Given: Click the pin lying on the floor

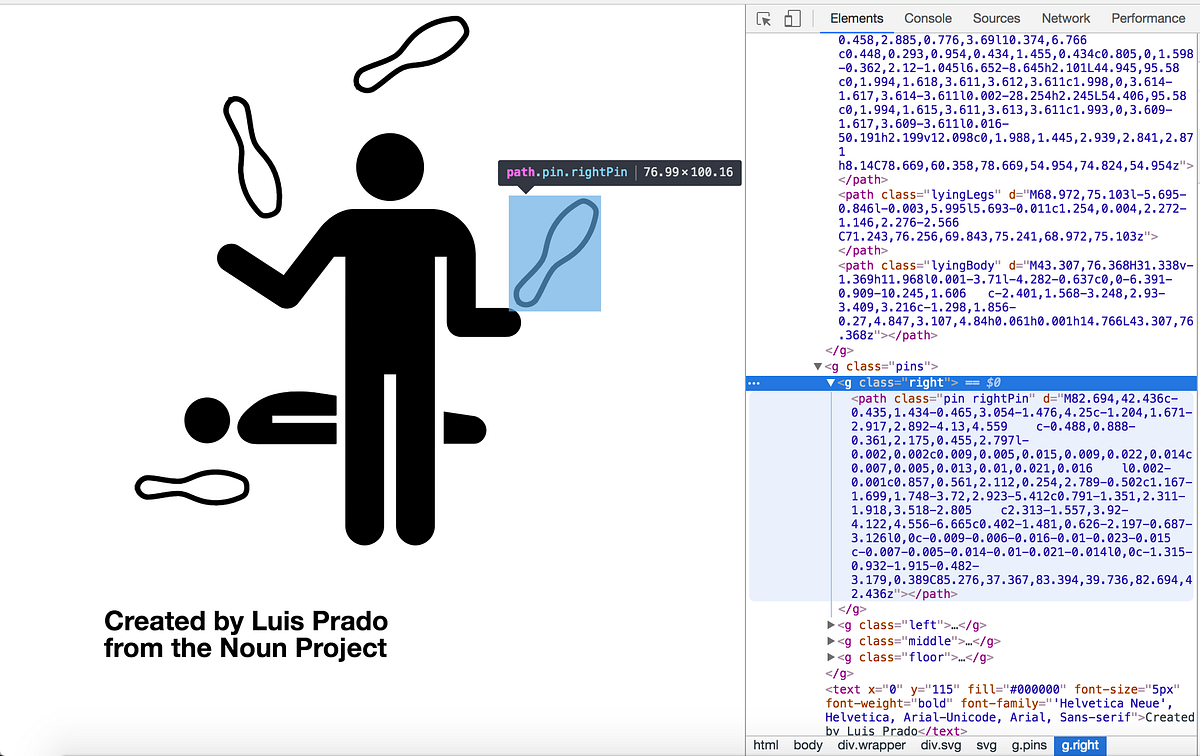Looking at the screenshot, I should pyautogui.click(x=191, y=486).
